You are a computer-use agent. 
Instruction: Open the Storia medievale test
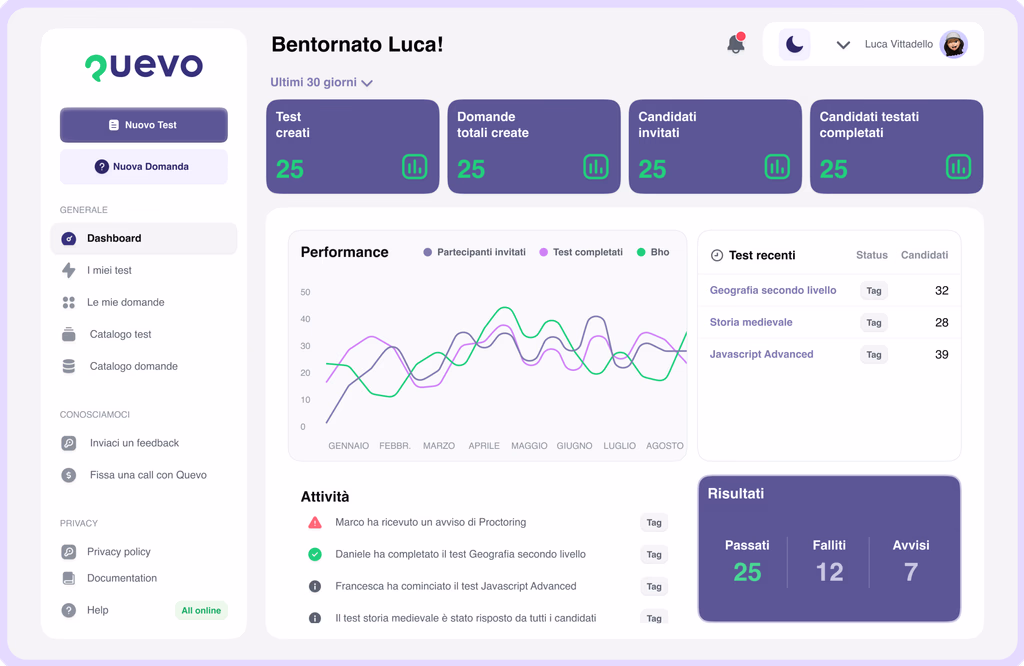point(751,322)
